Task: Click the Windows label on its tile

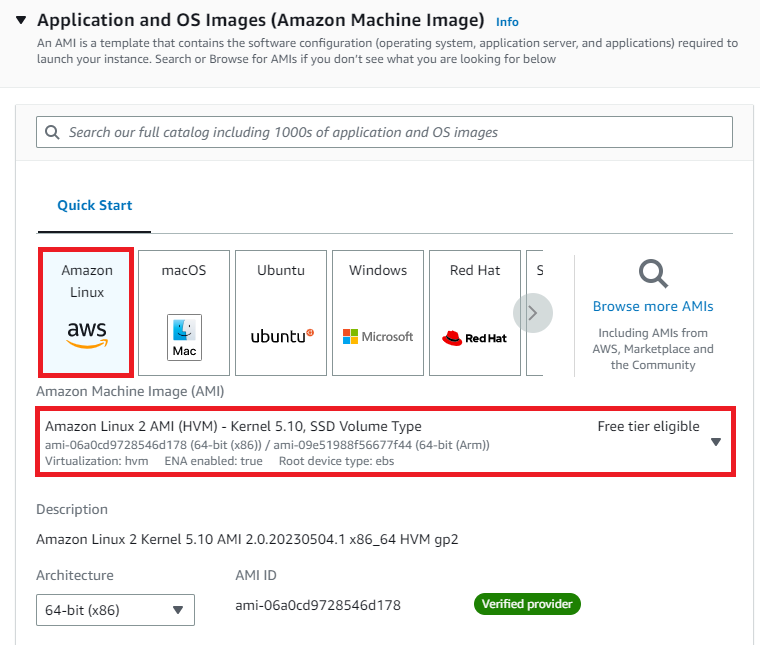Action: click(x=378, y=270)
